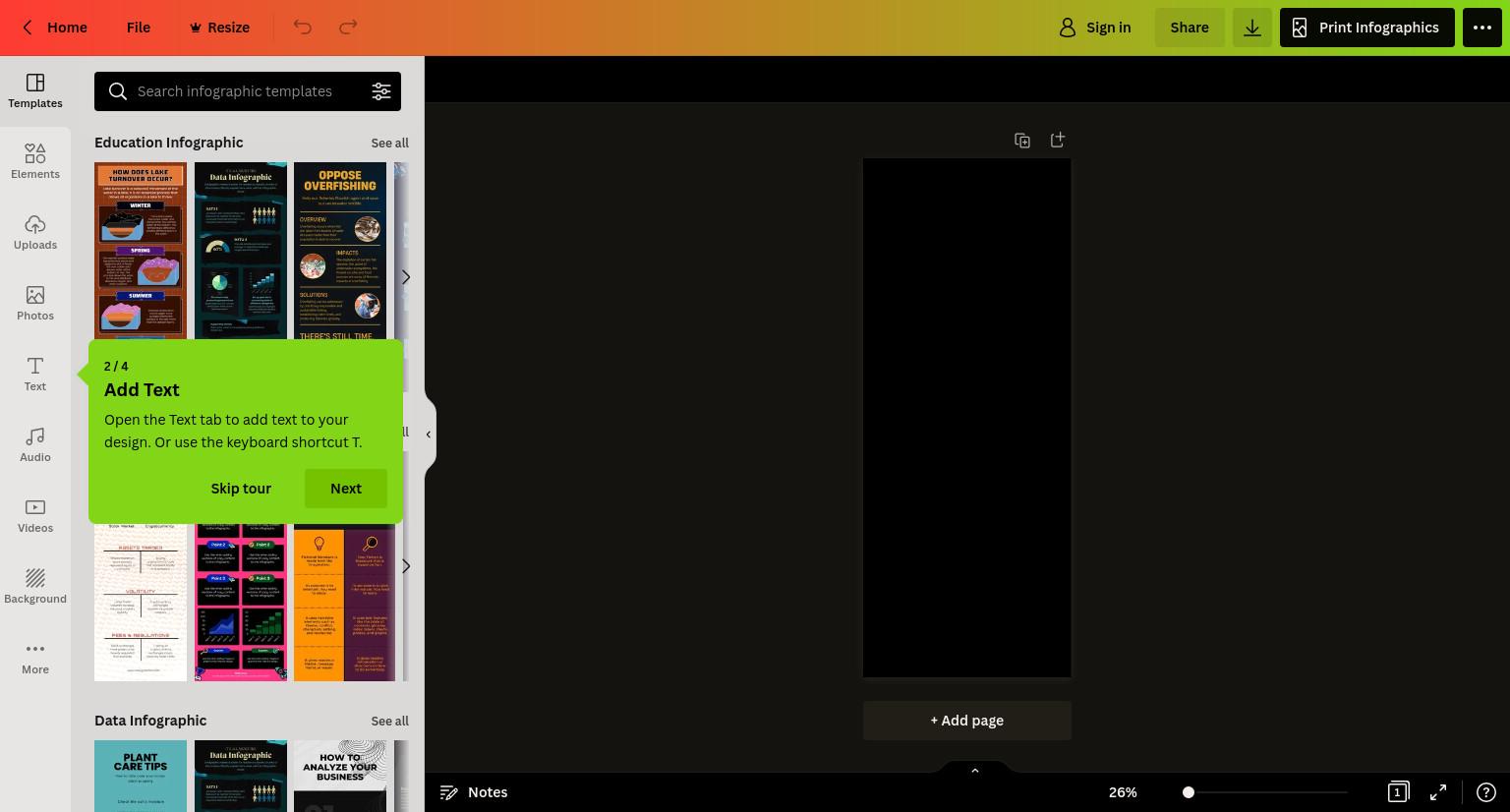Expand the page thumbnails drawer
Image resolution: width=1510 pixels, height=812 pixels.
click(975, 770)
